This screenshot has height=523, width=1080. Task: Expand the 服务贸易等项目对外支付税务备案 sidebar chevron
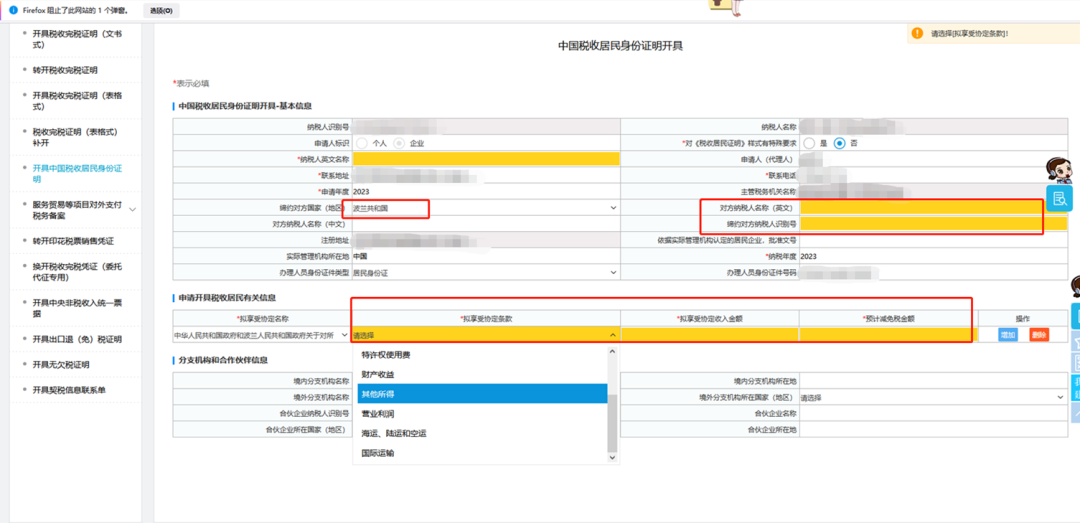point(133,209)
